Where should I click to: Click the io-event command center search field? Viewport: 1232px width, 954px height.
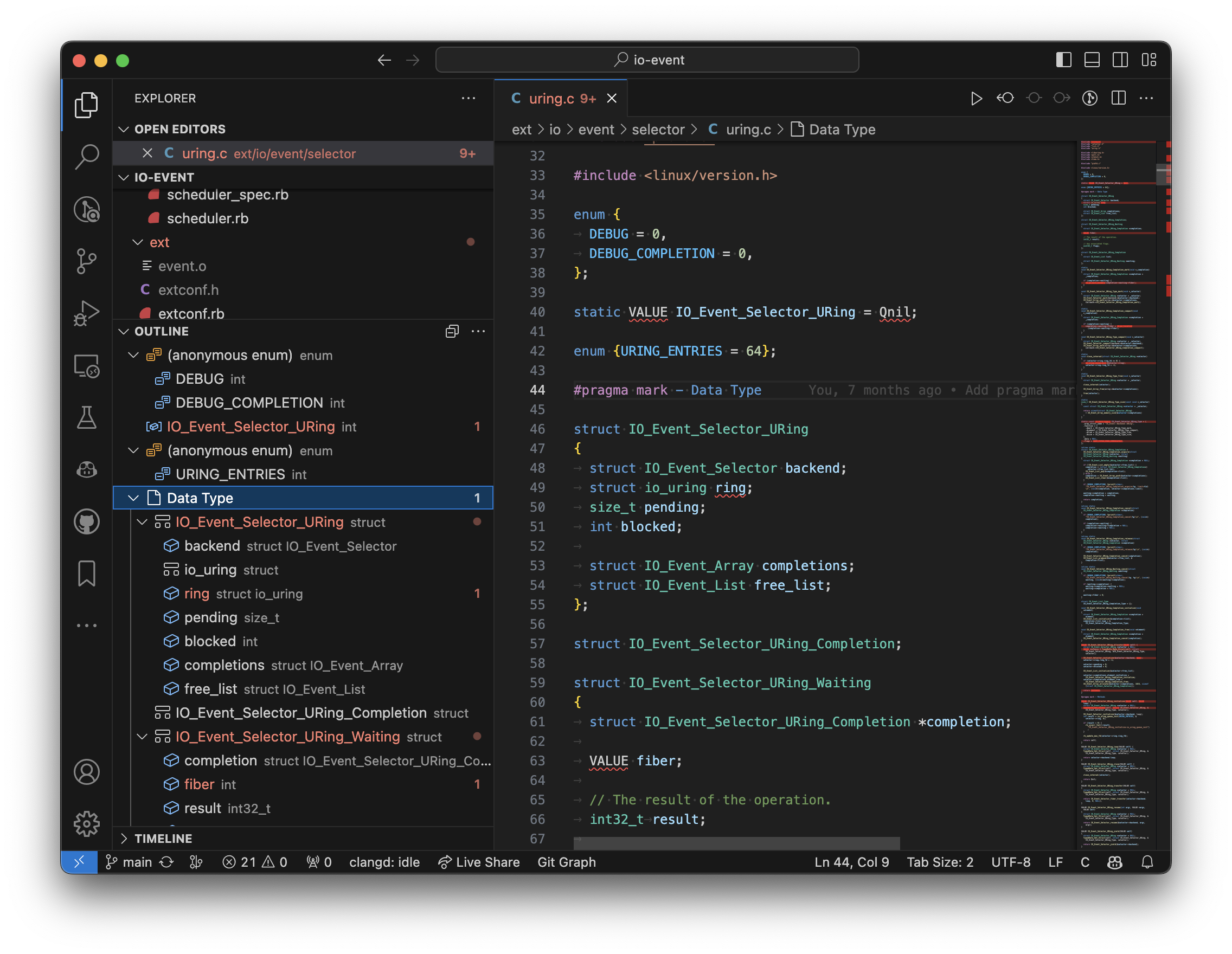(646, 59)
